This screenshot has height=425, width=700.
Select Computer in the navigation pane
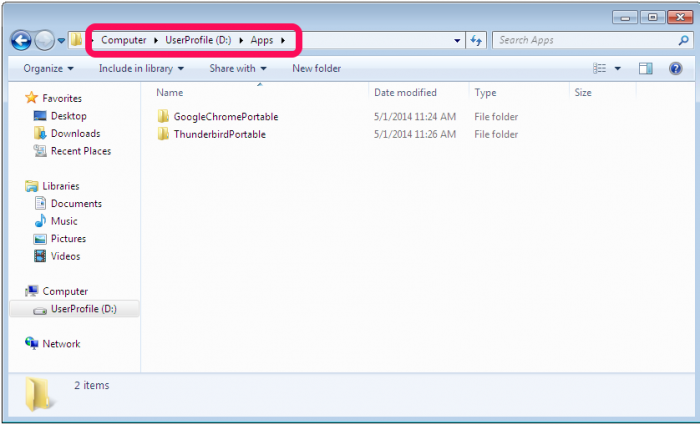[x=65, y=292]
